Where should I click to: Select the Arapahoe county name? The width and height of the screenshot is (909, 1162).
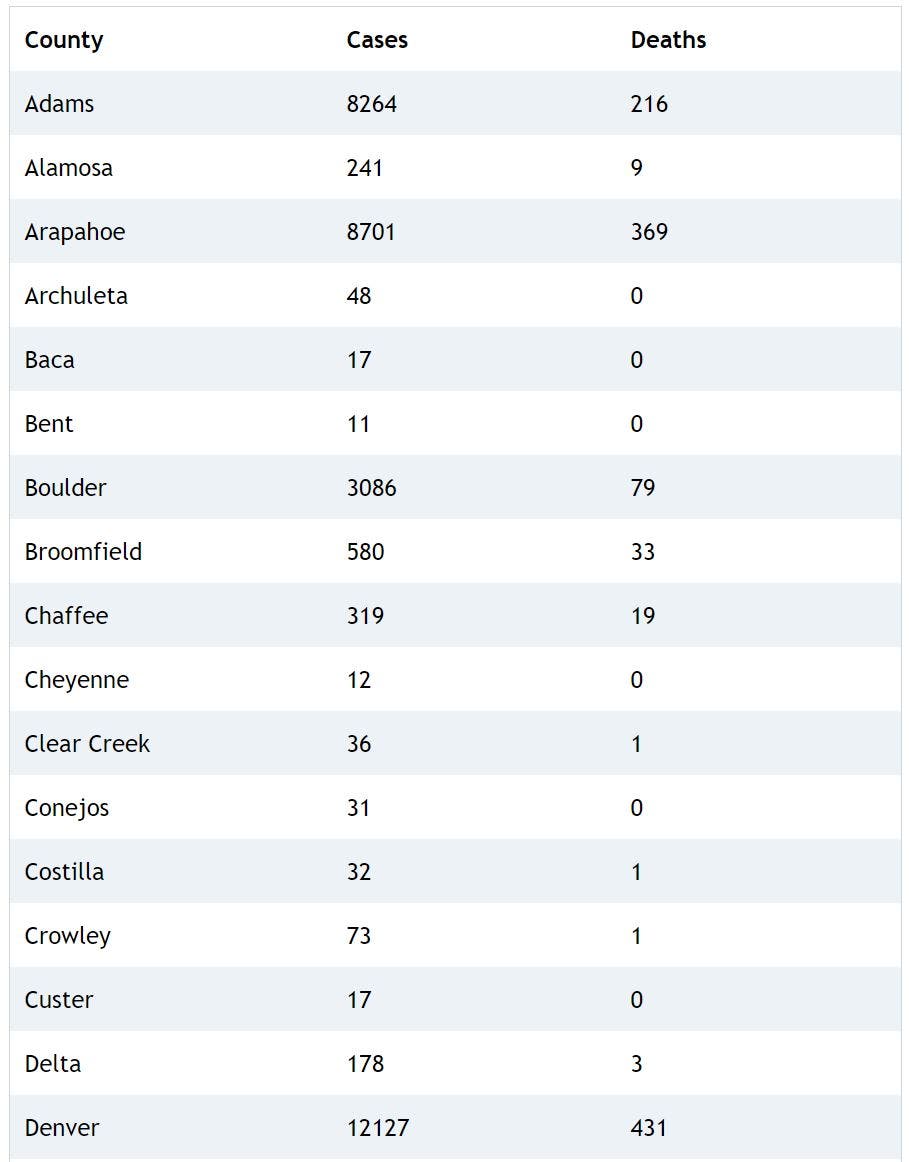75,232
